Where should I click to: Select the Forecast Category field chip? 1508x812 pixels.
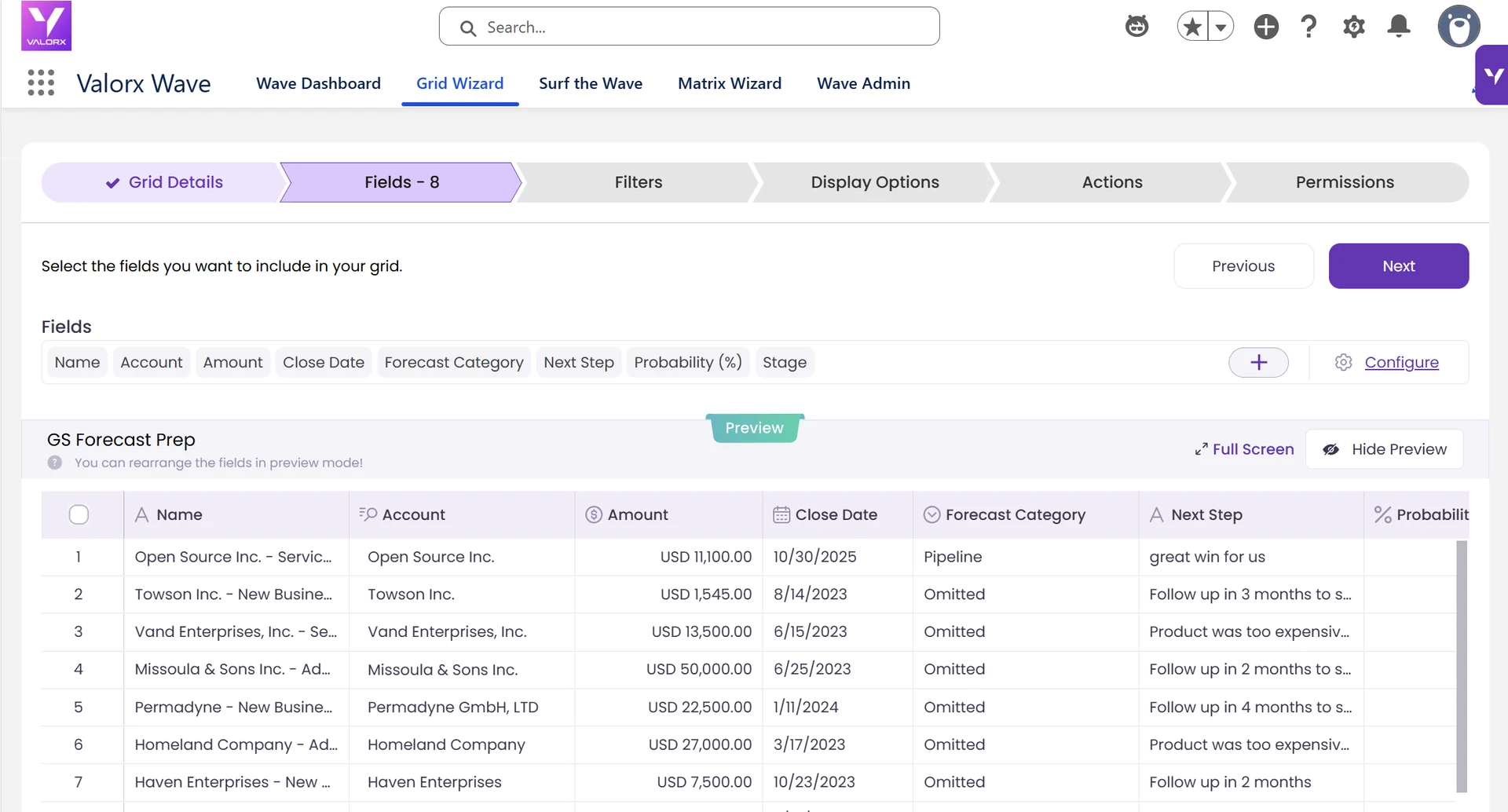454,362
